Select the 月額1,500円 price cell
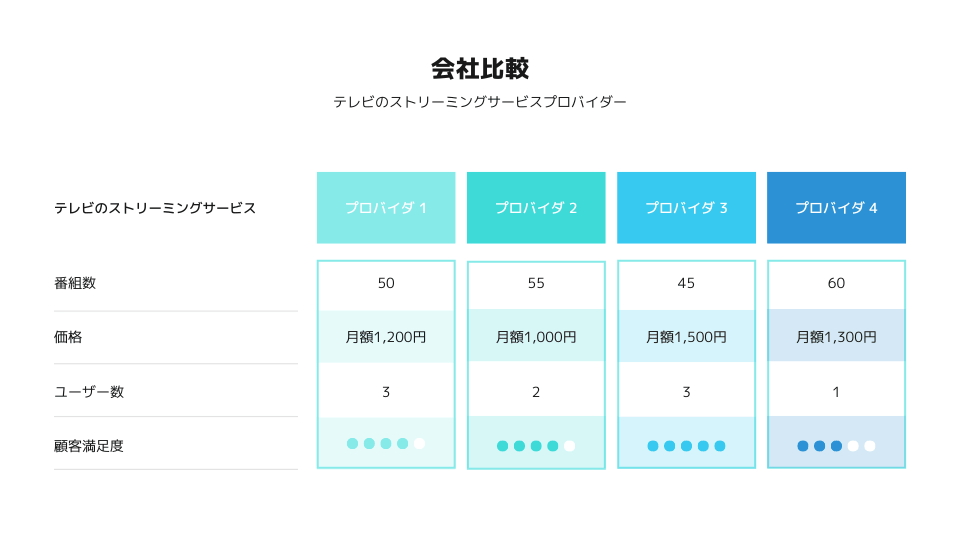 click(686, 337)
